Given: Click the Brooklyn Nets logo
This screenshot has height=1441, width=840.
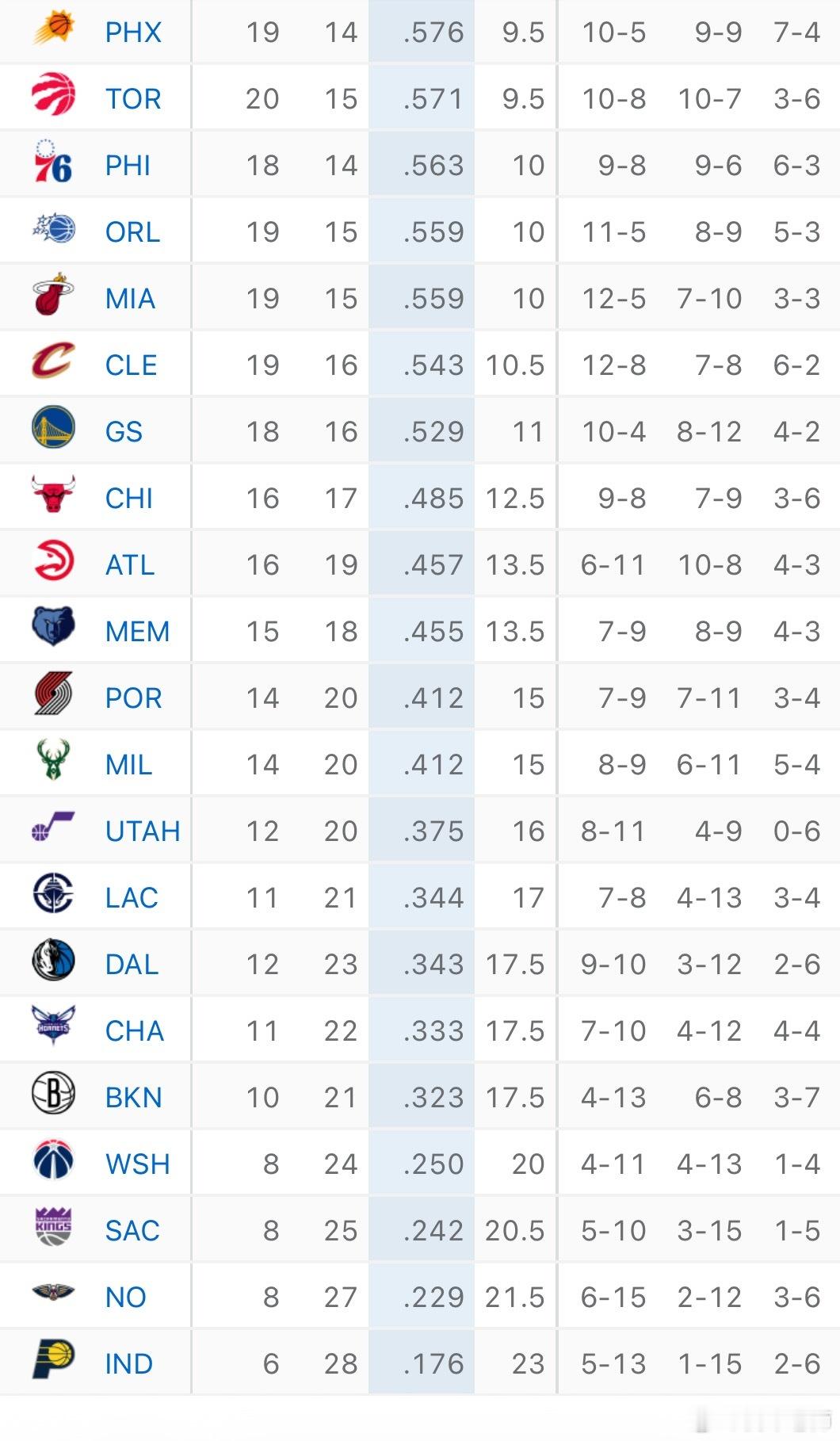Looking at the screenshot, I should (x=52, y=1098).
